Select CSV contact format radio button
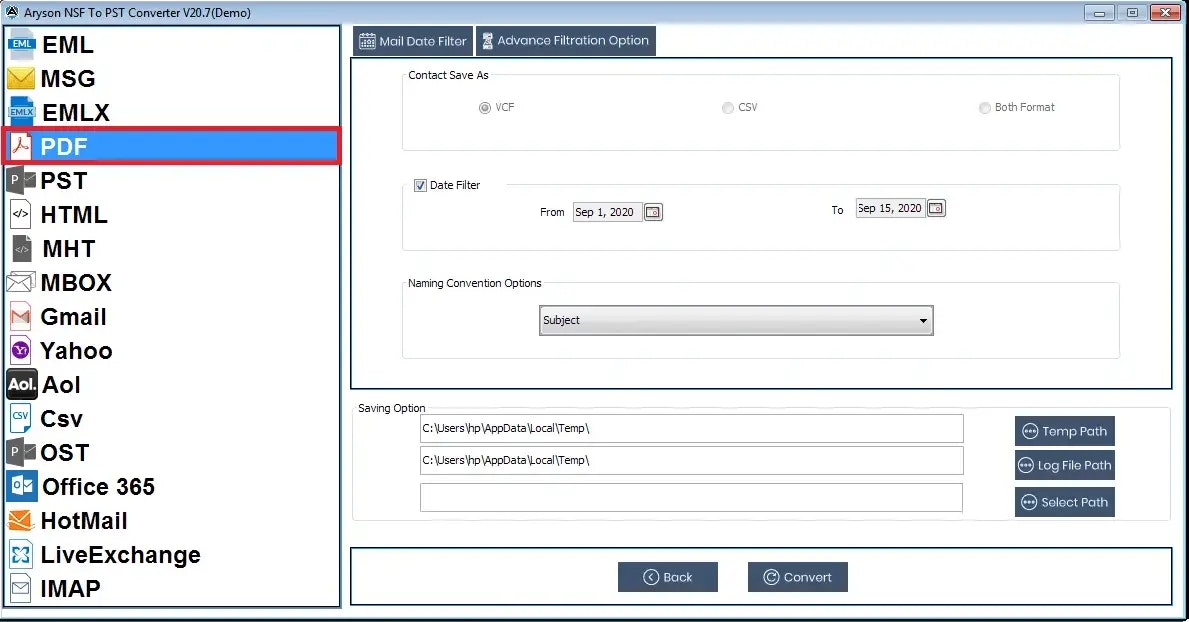The height and width of the screenshot is (622, 1189). (x=728, y=108)
